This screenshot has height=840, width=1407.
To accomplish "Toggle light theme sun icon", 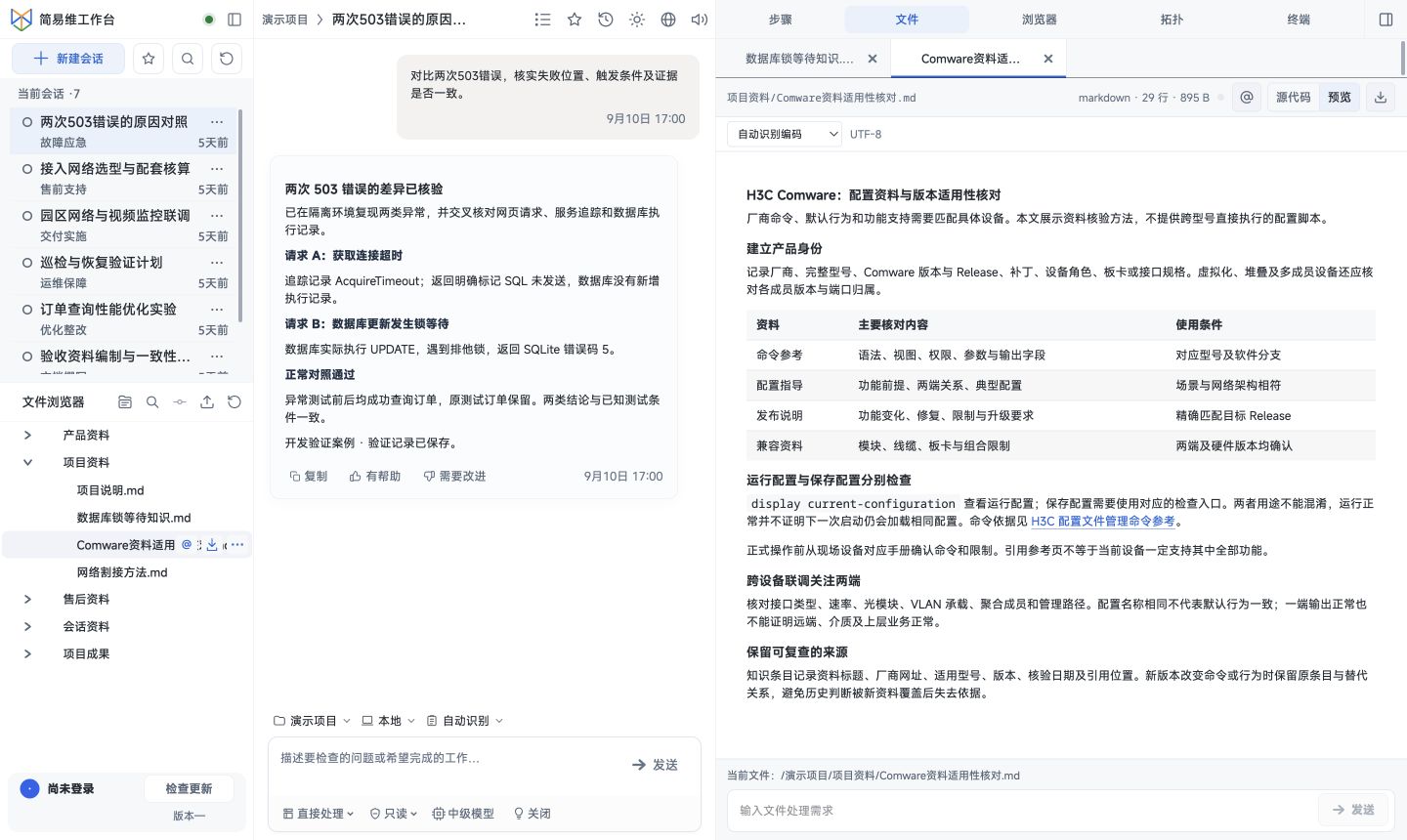I will click(637, 20).
